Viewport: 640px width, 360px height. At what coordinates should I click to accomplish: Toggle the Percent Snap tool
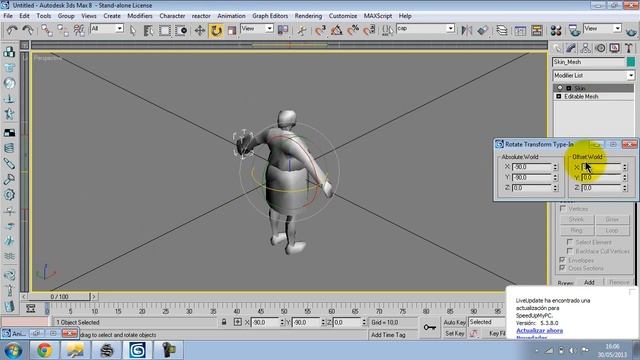[353, 30]
